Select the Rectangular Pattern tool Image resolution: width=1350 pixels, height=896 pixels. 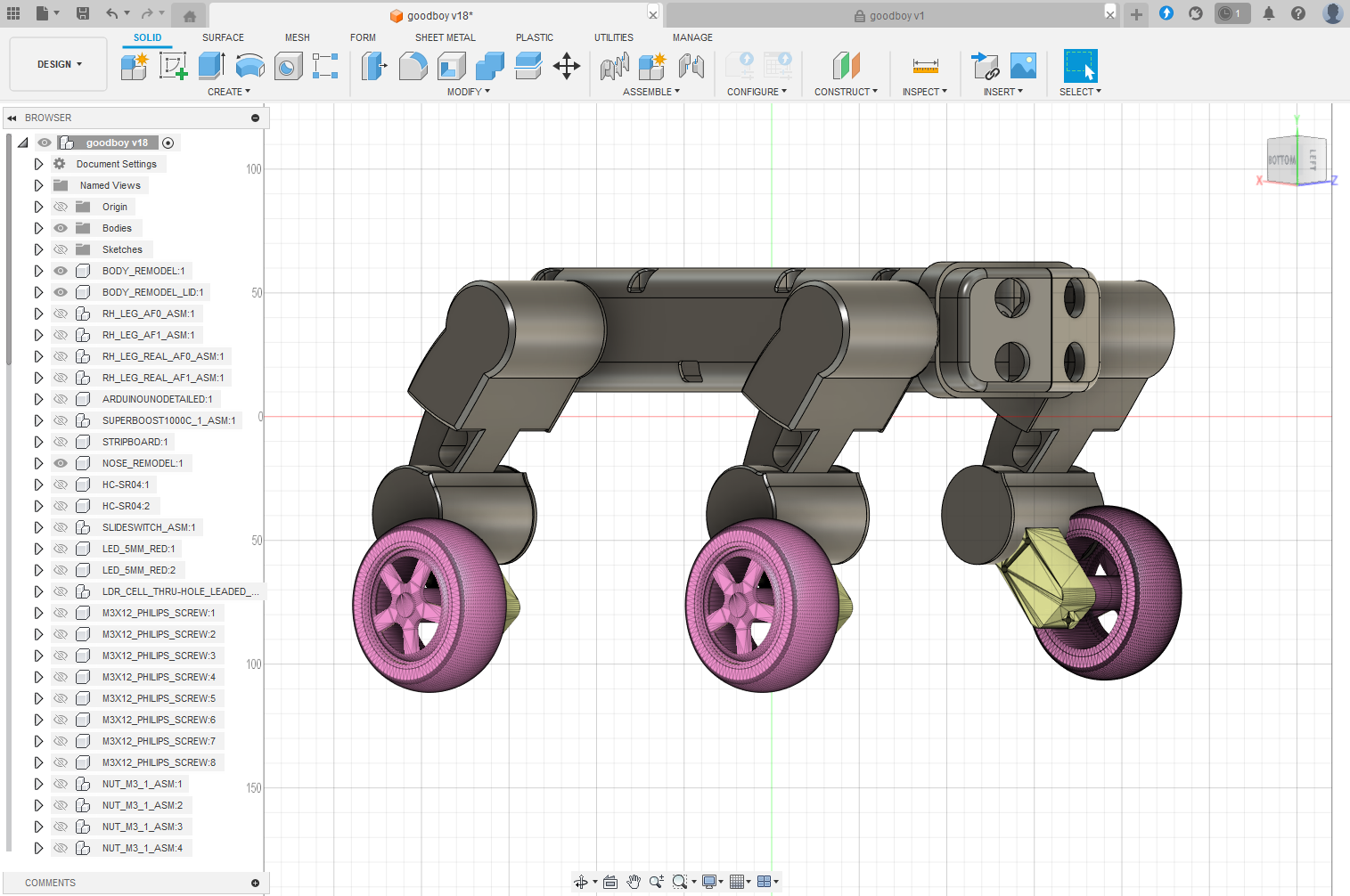click(325, 66)
